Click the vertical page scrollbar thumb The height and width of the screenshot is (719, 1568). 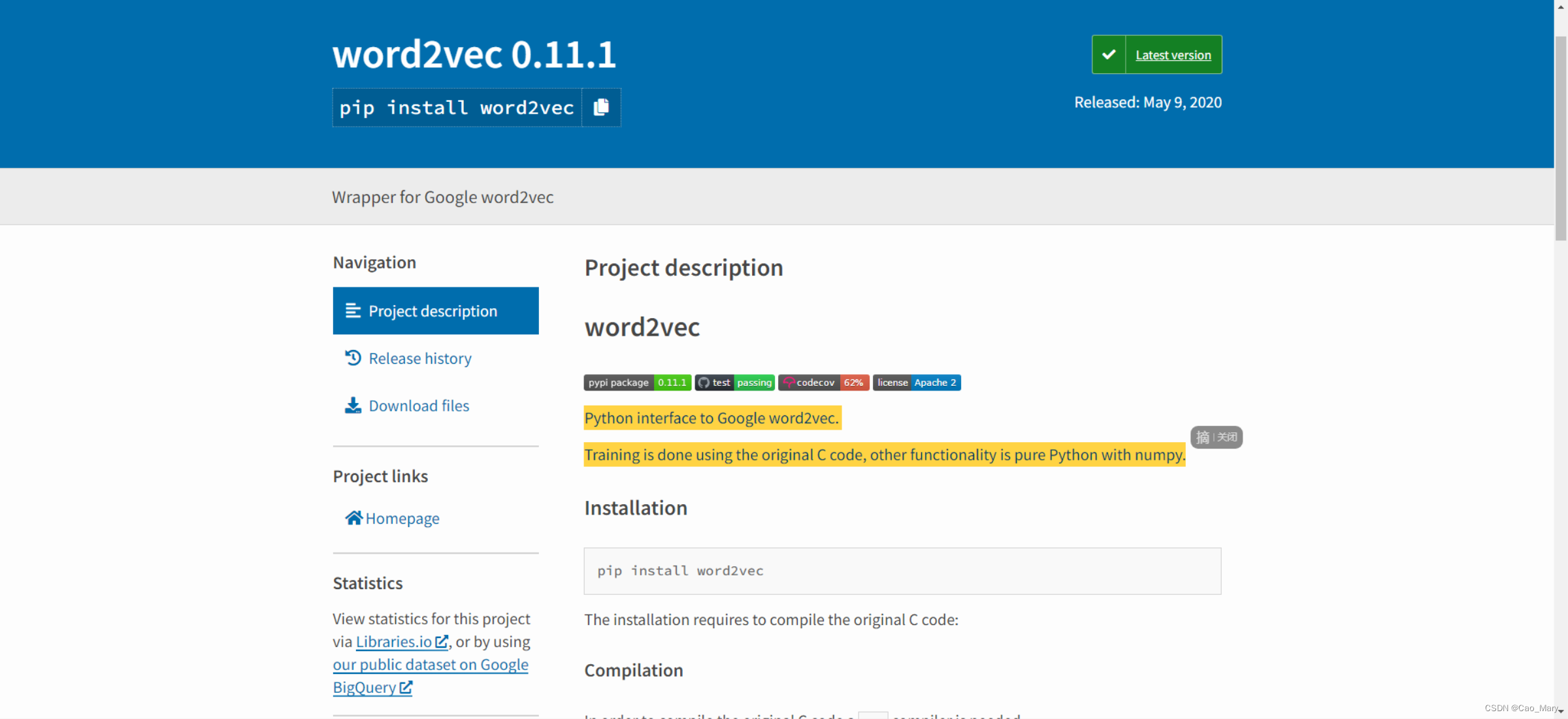(x=1561, y=137)
